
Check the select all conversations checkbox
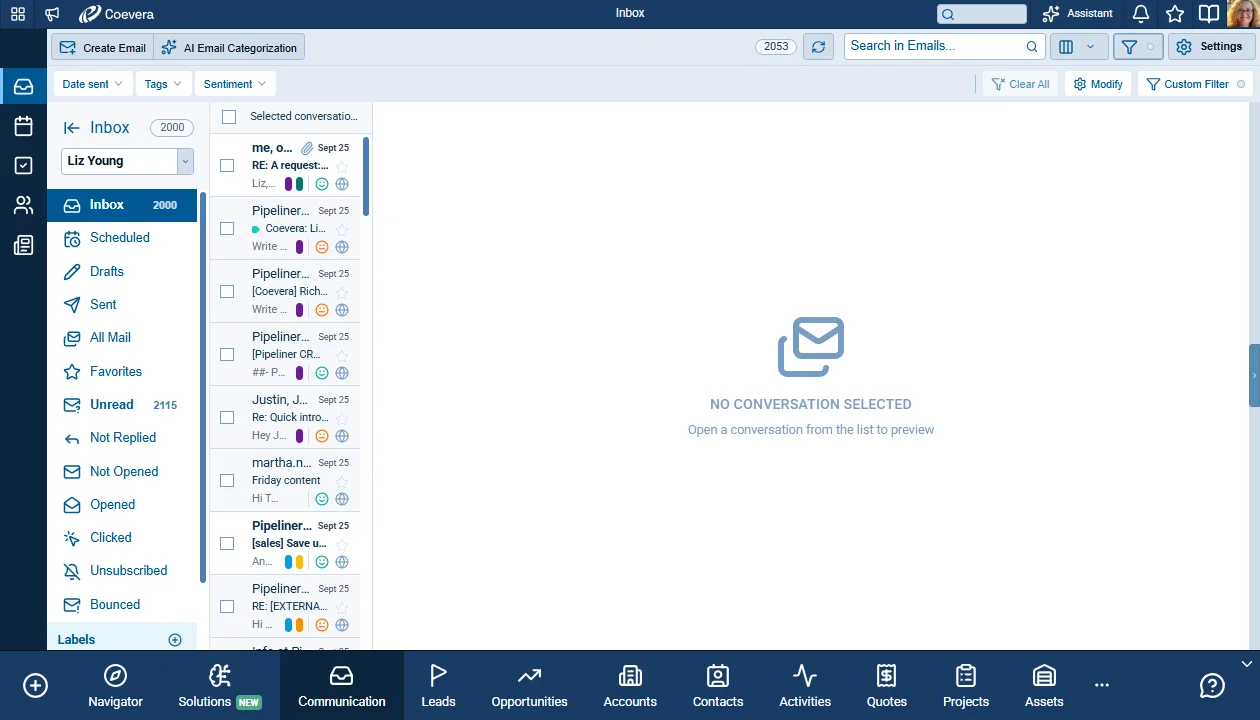click(x=229, y=117)
